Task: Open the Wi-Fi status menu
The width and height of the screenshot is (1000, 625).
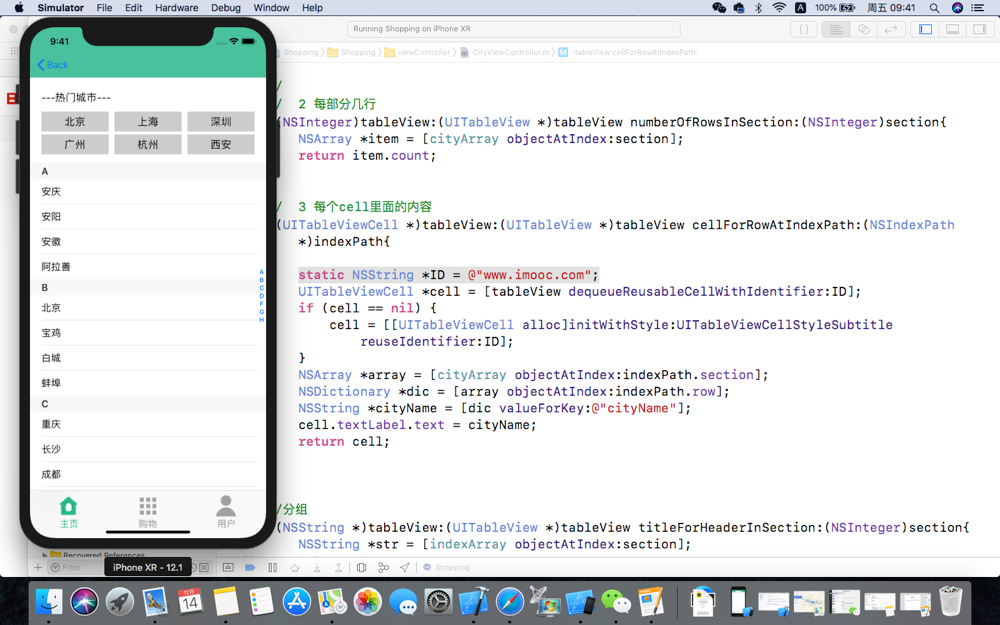Action: (x=779, y=8)
